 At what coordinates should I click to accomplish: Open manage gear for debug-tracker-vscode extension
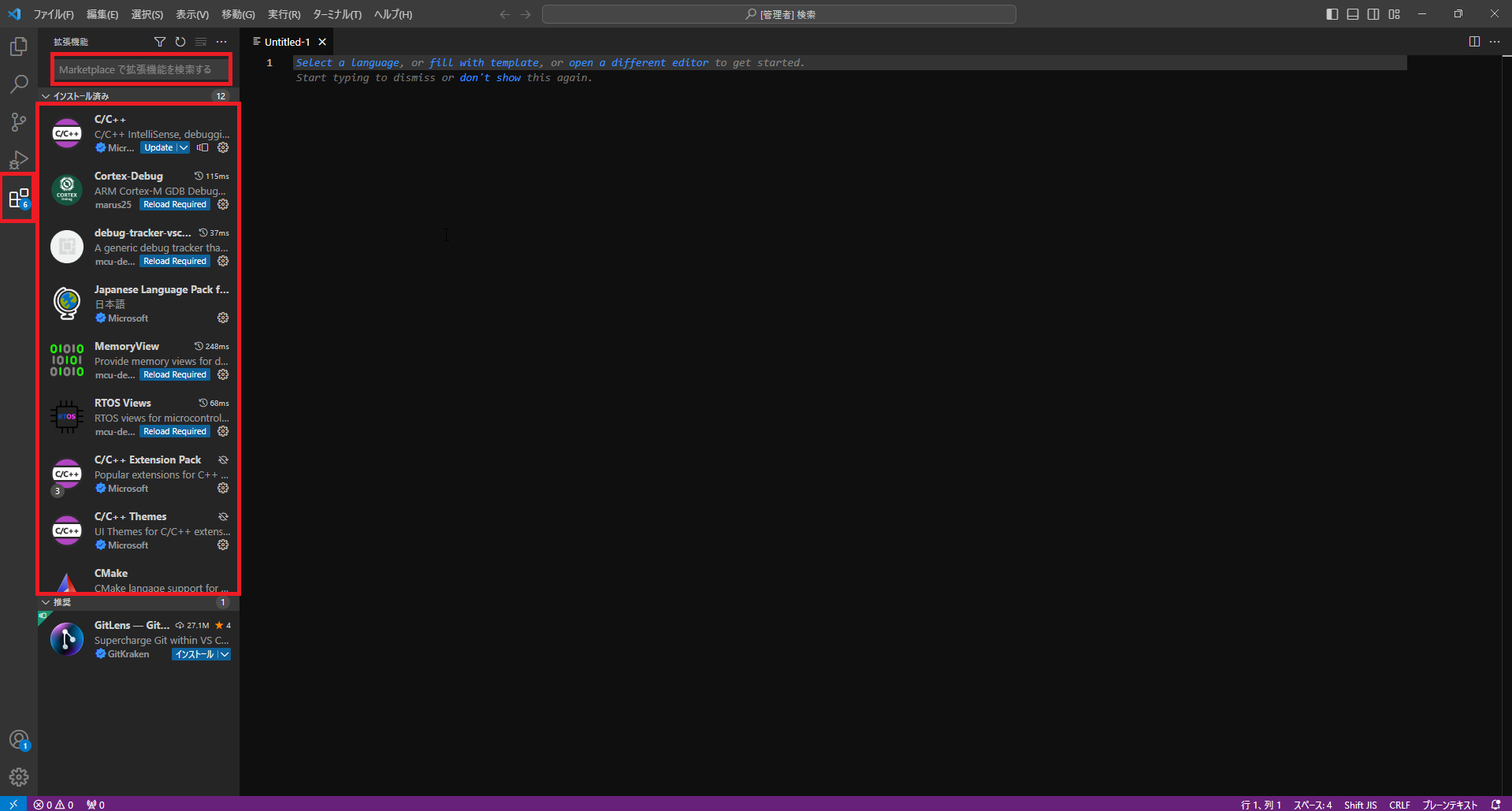(x=223, y=261)
